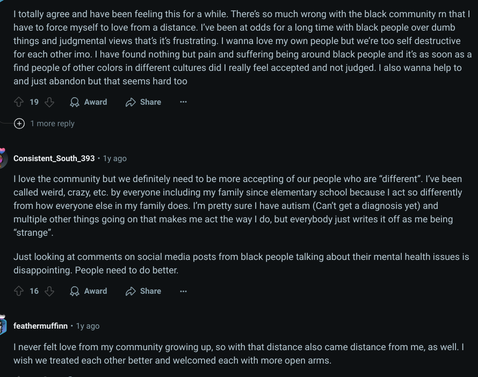478x377 pixels.
Task: Click Consistent_South_393's avatar thumbnail
Action: pyautogui.click(x=3, y=159)
